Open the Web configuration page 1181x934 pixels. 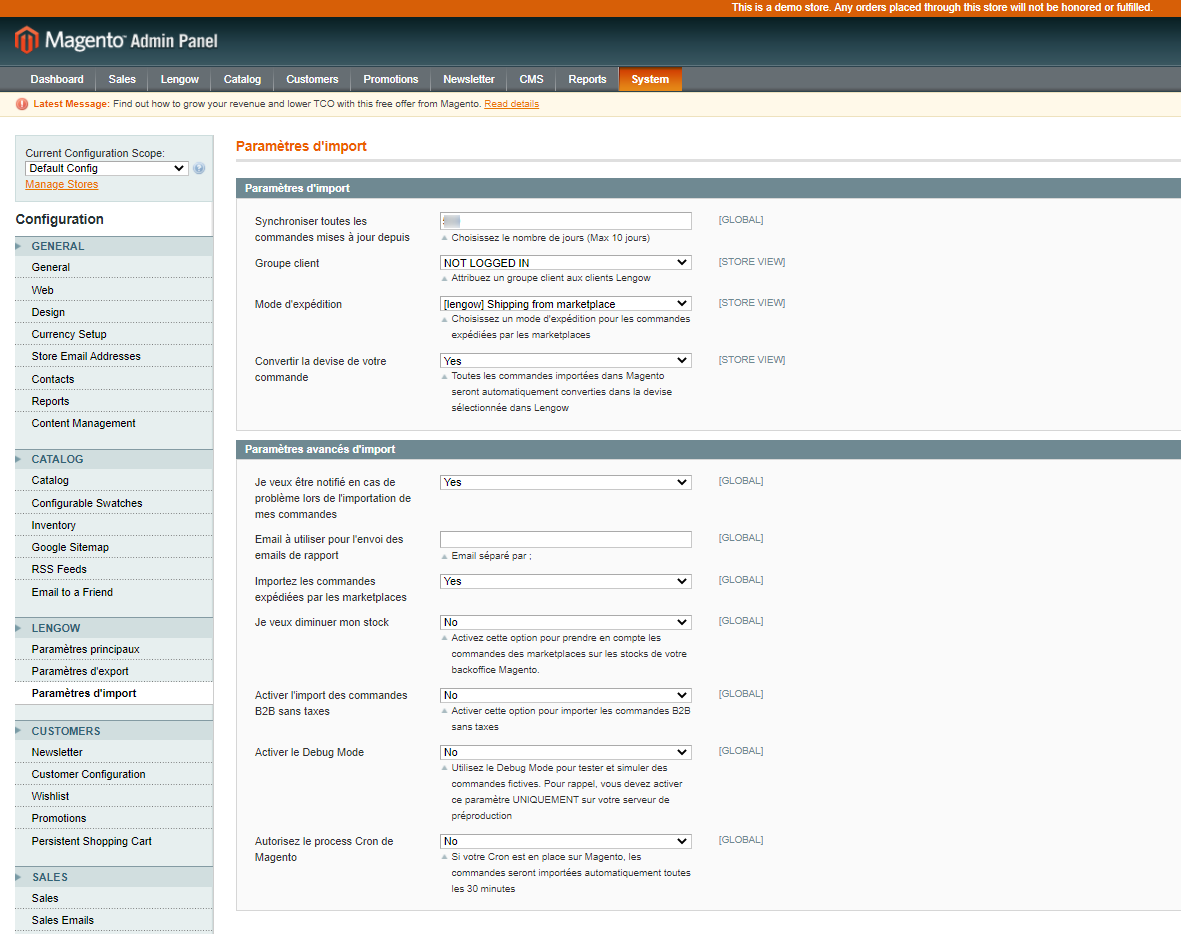[x=114, y=290]
